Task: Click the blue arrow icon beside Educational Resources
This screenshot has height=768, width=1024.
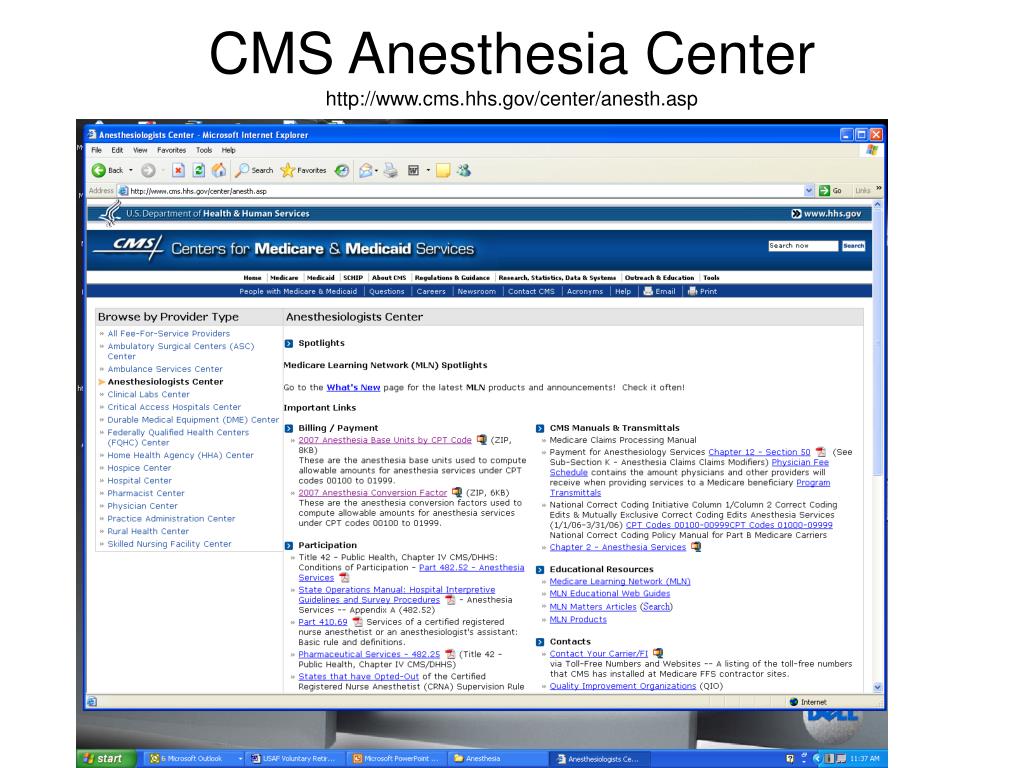Action: click(x=540, y=569)
